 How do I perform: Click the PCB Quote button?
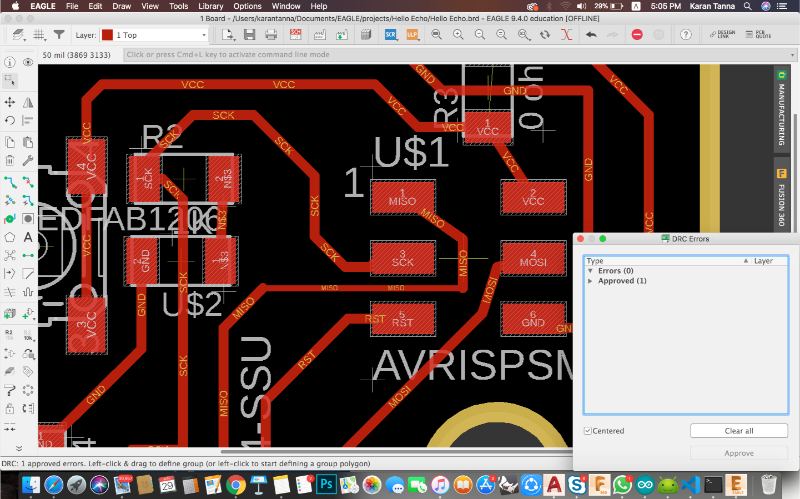coord(759,35)
